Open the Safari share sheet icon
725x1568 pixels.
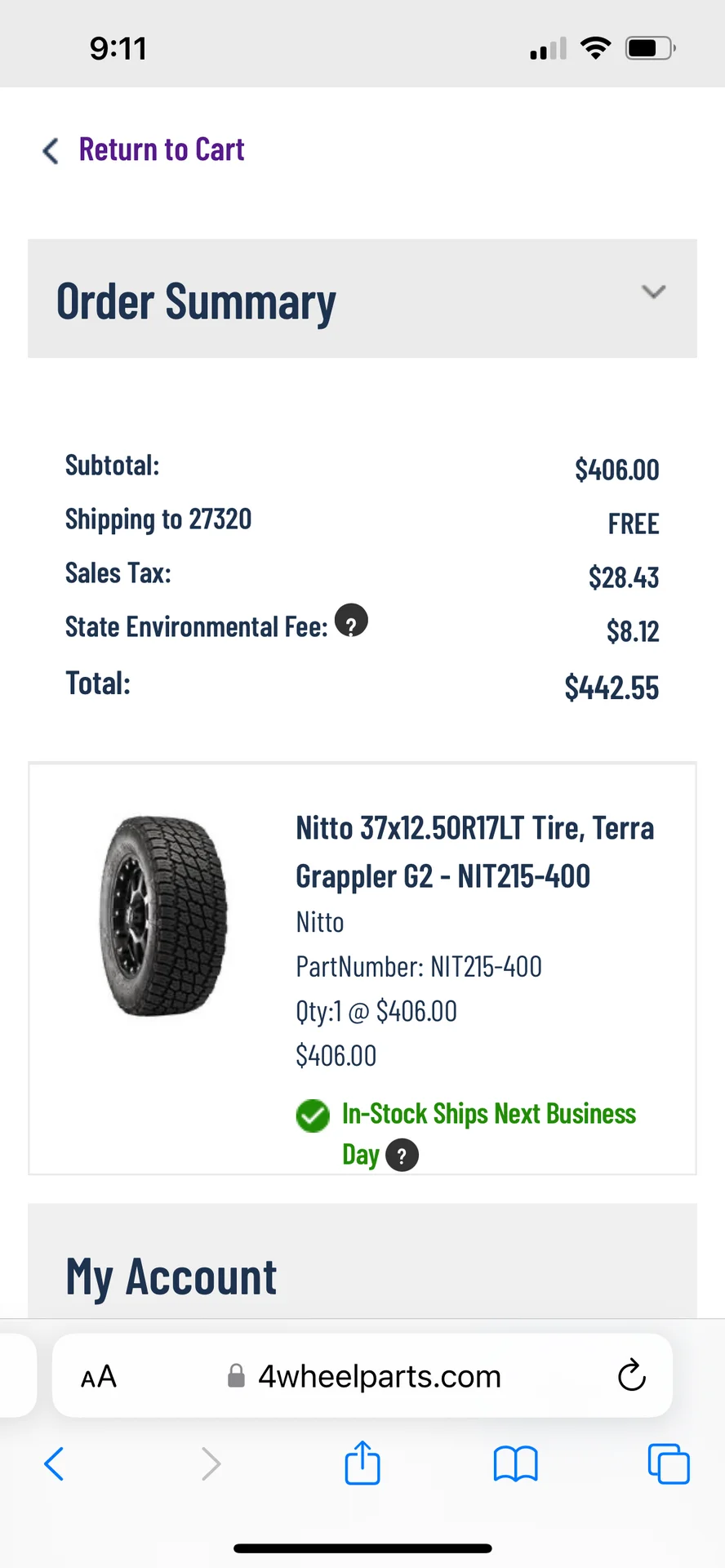click(362, 1462)
